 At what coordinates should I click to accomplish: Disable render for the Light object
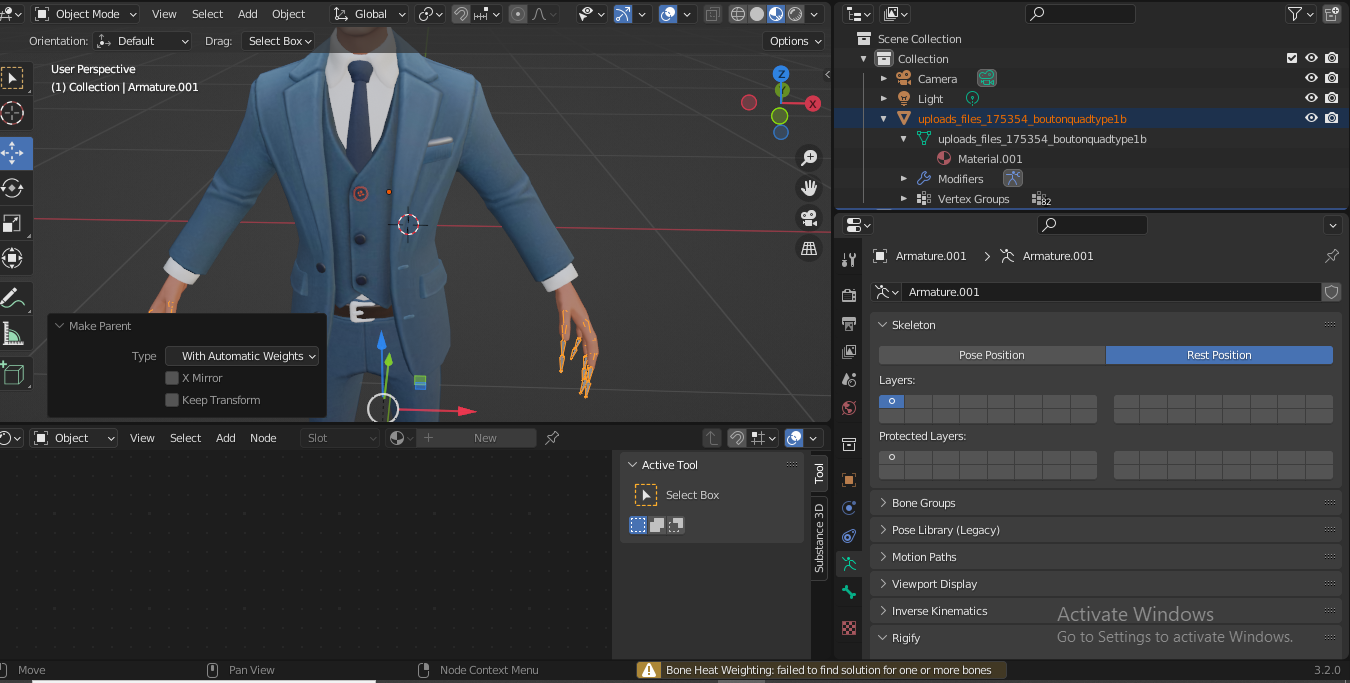coord(1331,98)
